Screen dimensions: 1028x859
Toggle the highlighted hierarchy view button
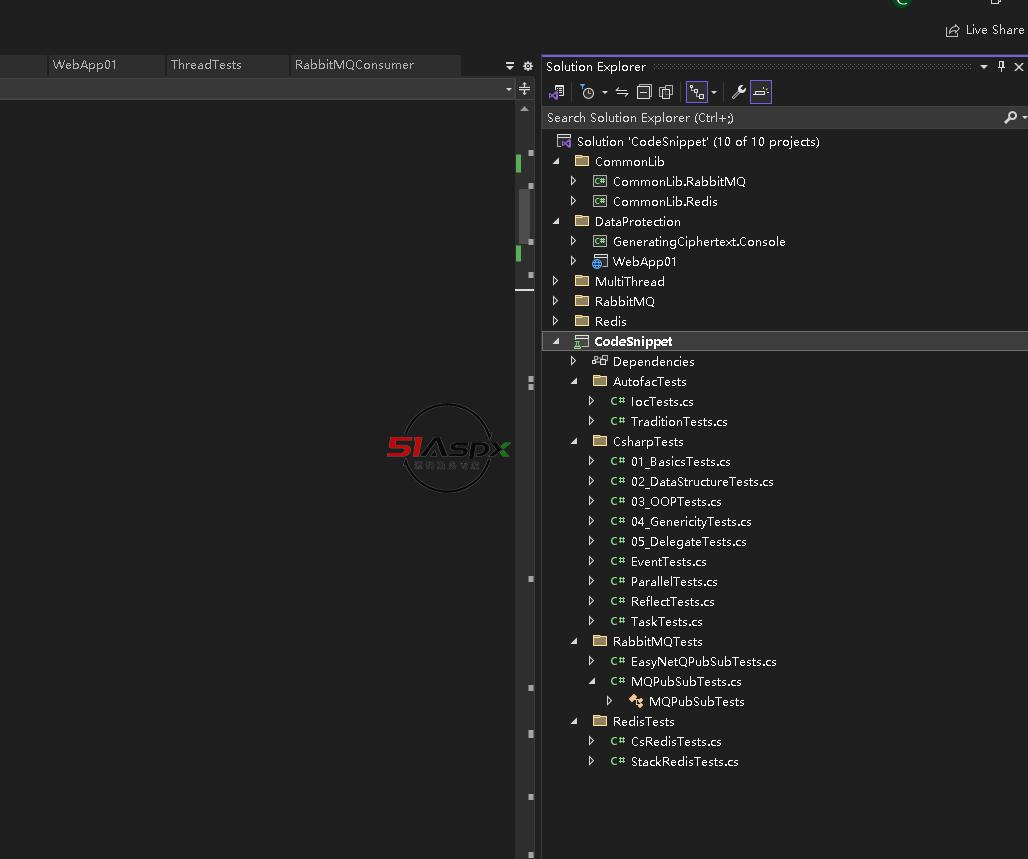pyautogui.click(x=697, y=92)
